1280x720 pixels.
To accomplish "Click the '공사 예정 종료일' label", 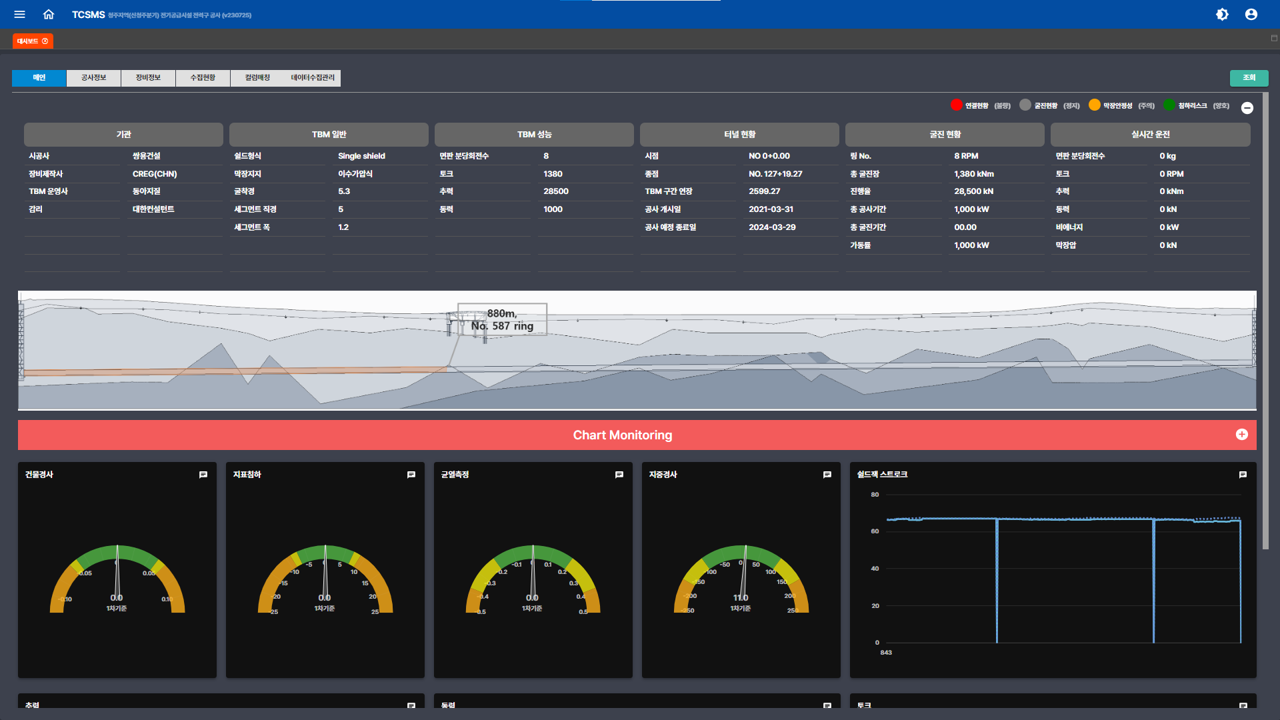I will 670,228.
